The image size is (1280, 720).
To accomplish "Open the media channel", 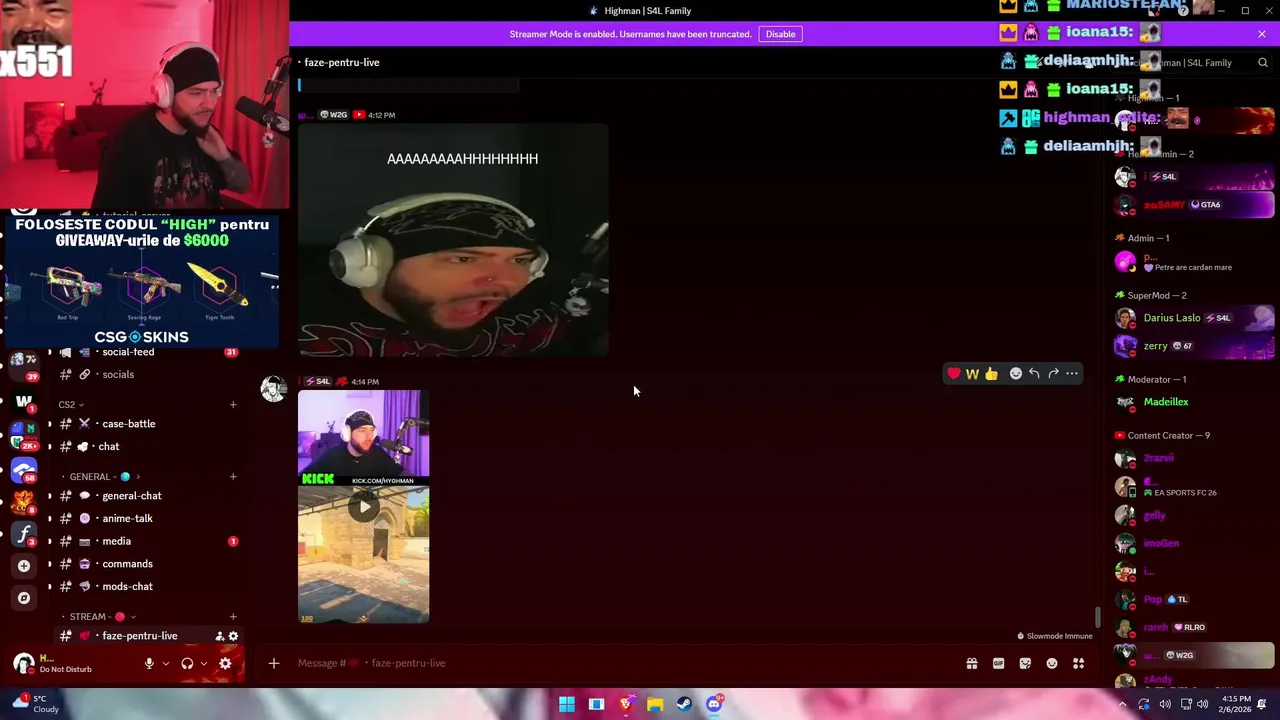I will (147, 541).
